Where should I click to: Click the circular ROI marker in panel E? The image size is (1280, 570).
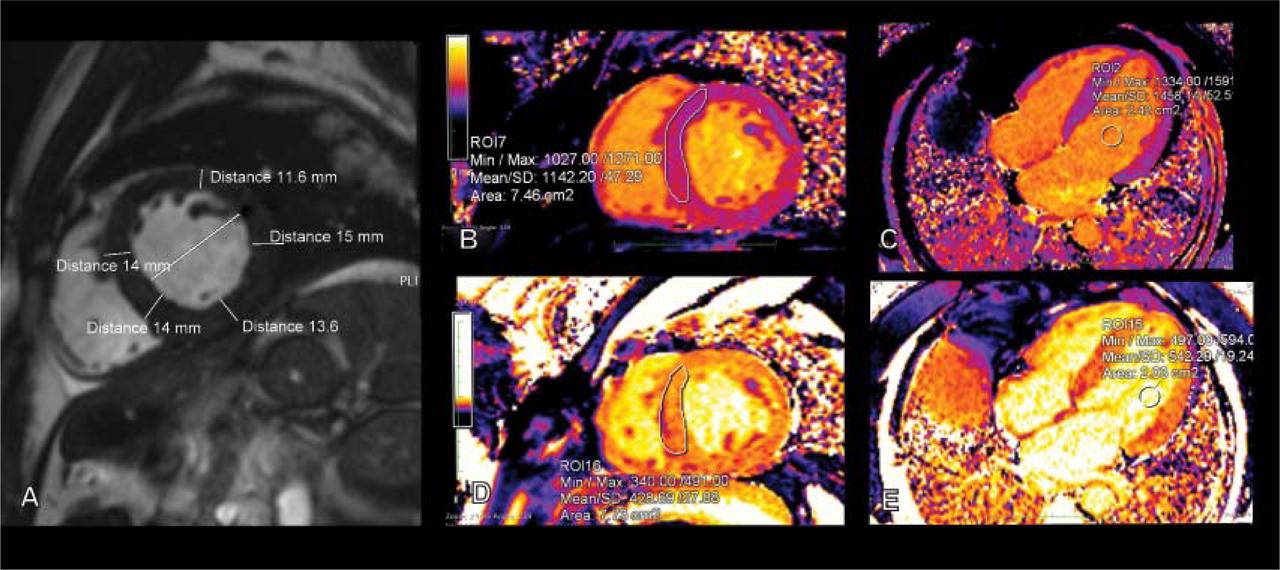[x=1151, y=397]
